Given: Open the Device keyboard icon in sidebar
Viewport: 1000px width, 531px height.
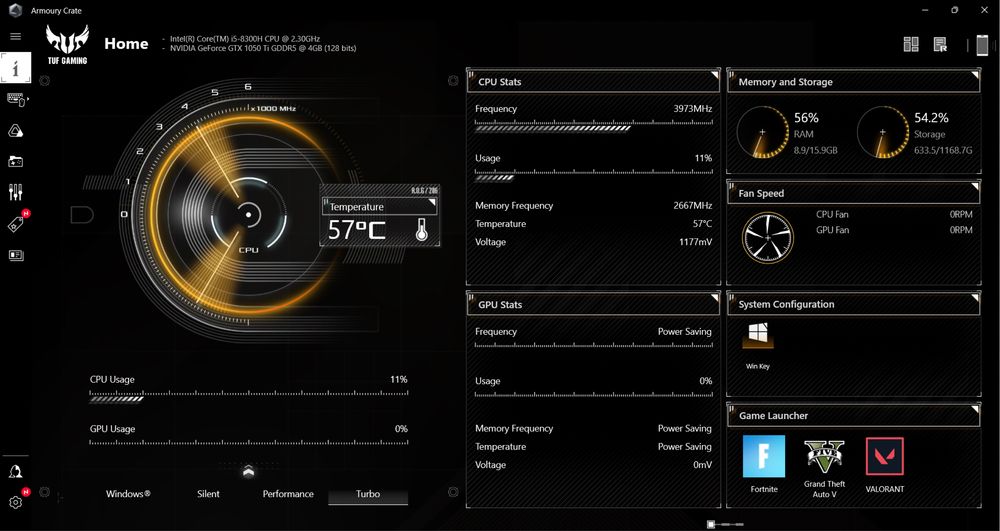Looking at the screenshot, I should [x=15, y=99].
